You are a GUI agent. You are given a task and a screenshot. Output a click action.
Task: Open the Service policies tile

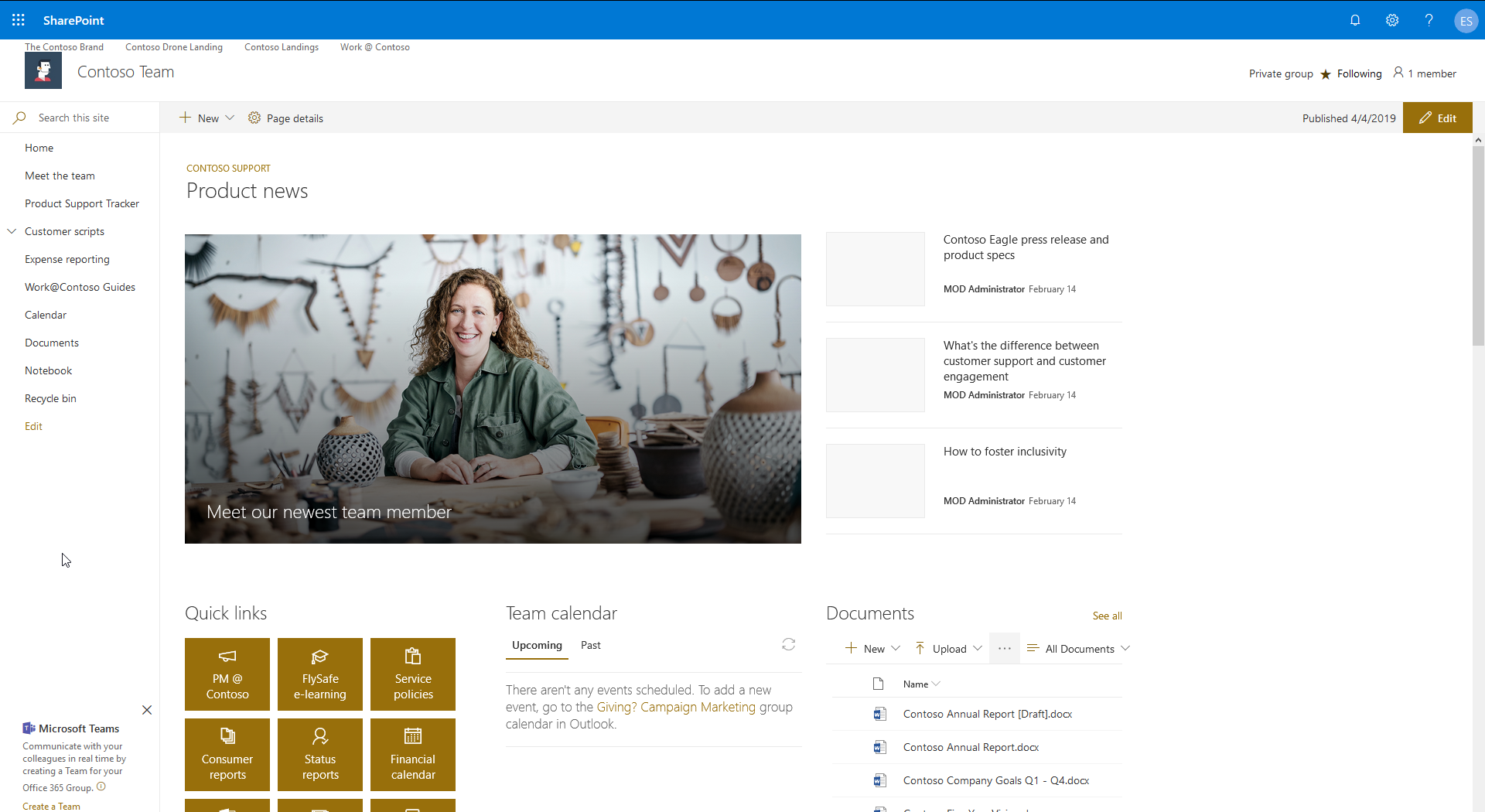413,674
